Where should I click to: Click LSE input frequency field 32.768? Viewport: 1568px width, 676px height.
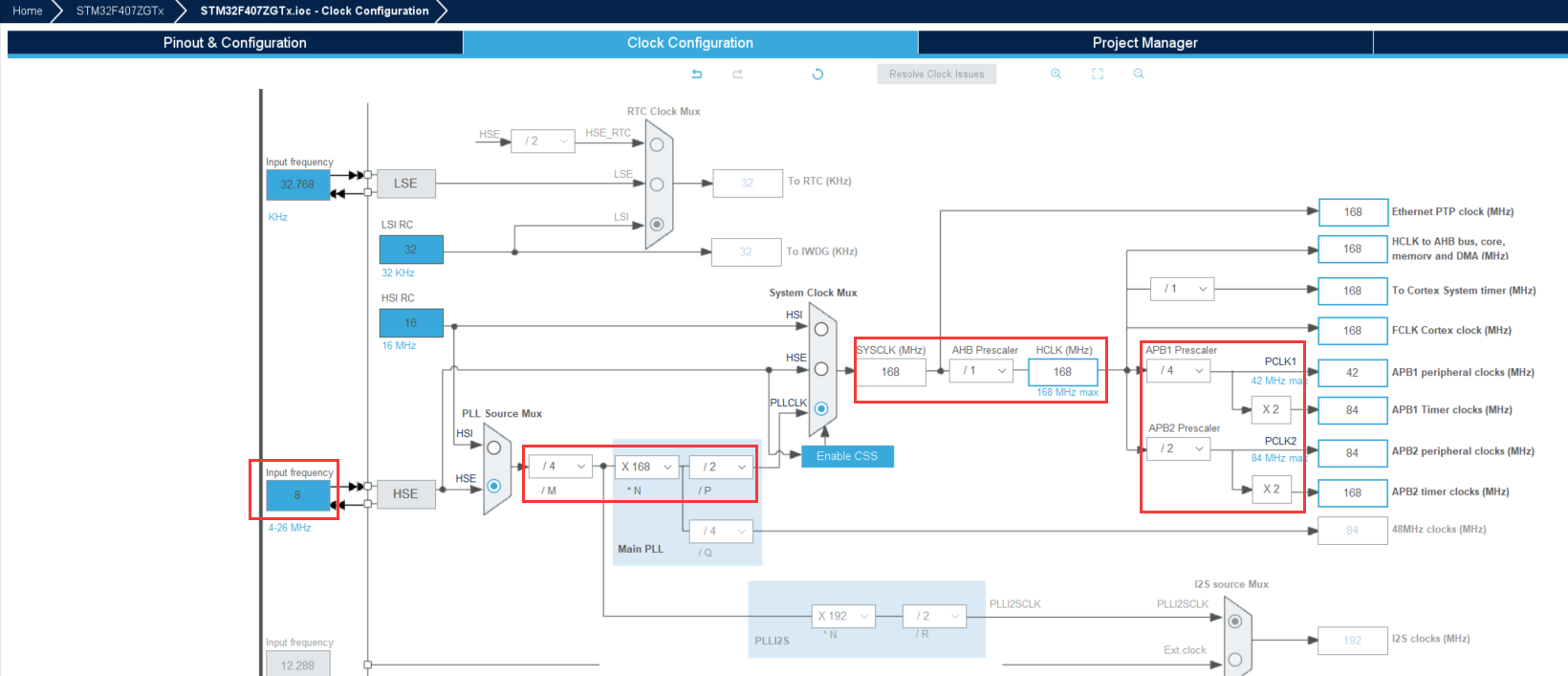tap(297, 185)
